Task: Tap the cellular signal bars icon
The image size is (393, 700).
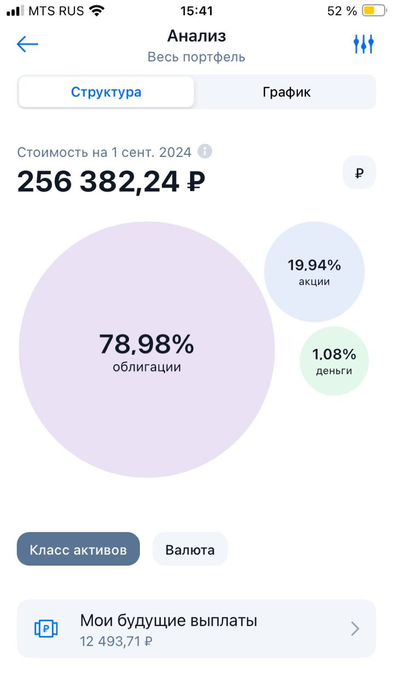Action: click(15, 11)
